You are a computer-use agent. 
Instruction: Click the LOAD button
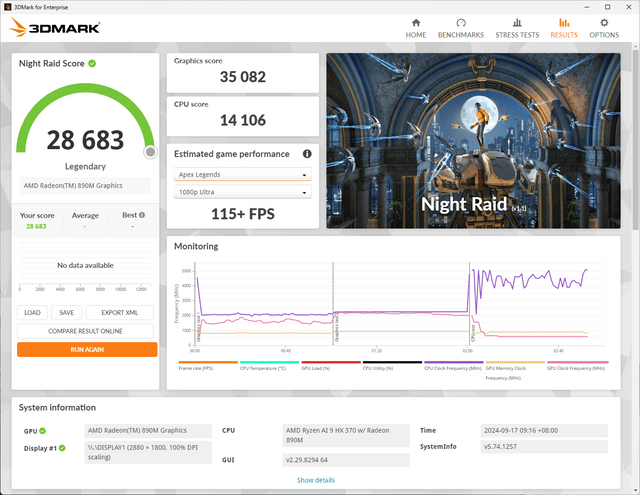[32, 313]
